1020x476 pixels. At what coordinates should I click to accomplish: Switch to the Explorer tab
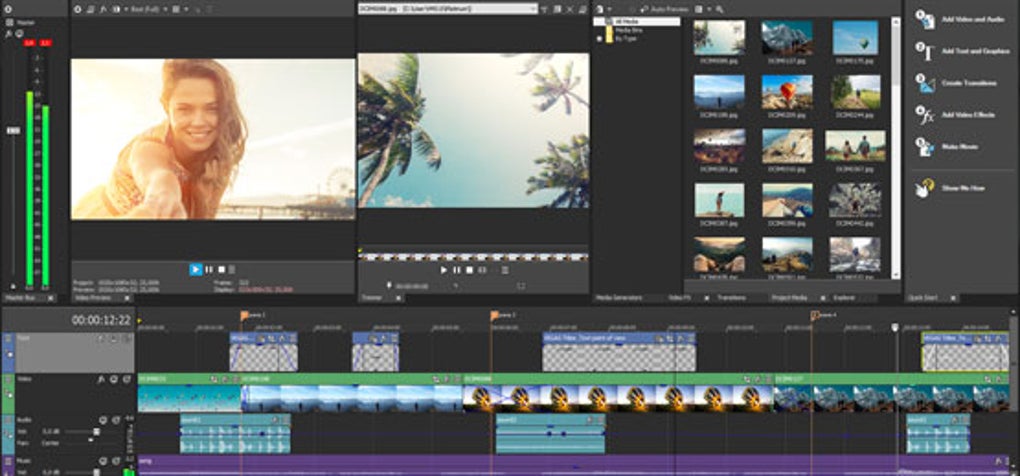844,298
